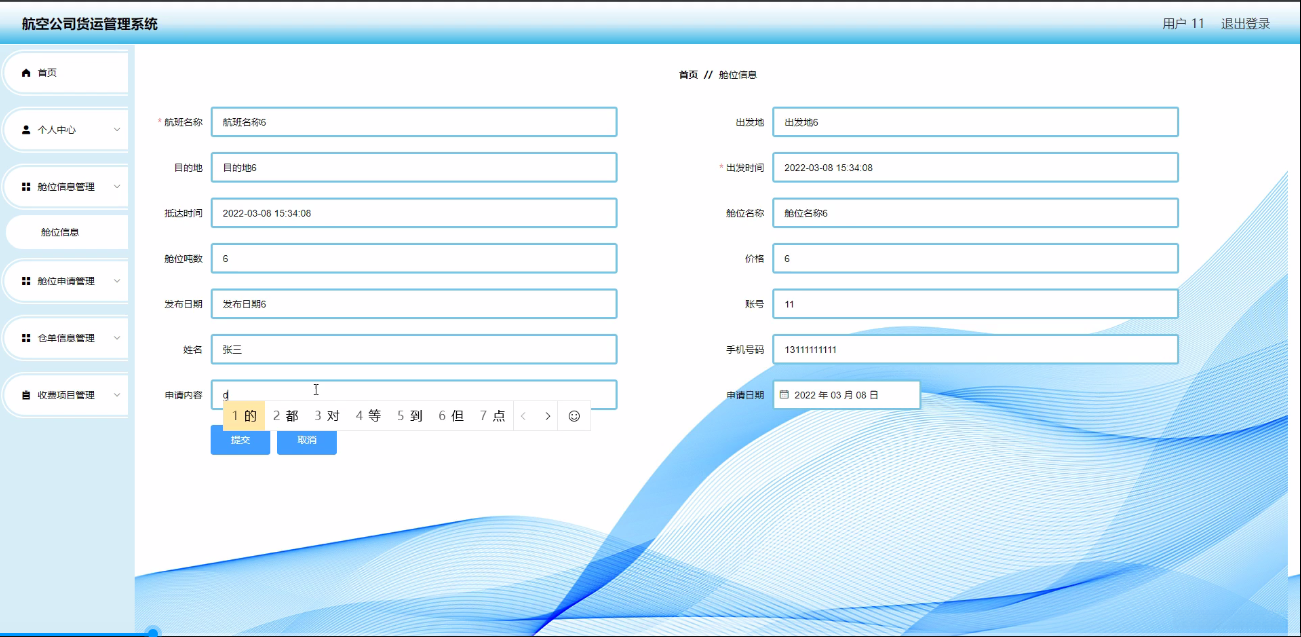Expand the 个人中心 menu chevron
1301x637 pixels.
click(x=117, y=130)
